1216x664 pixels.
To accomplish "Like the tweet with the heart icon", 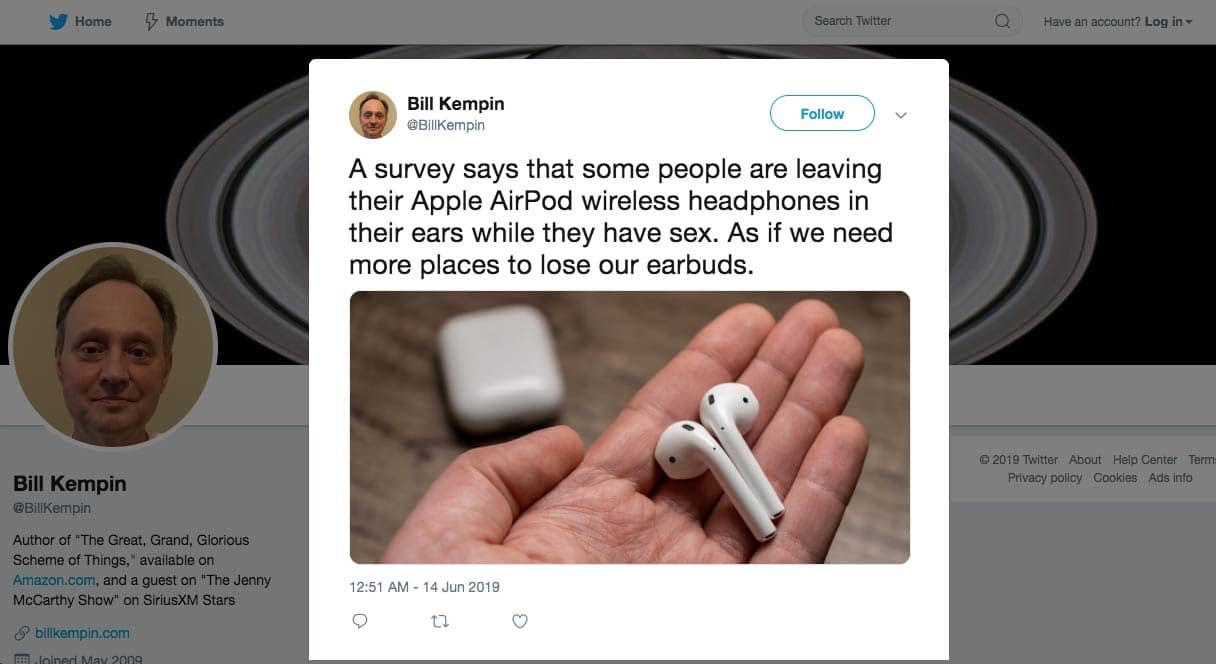I will 519,621.
